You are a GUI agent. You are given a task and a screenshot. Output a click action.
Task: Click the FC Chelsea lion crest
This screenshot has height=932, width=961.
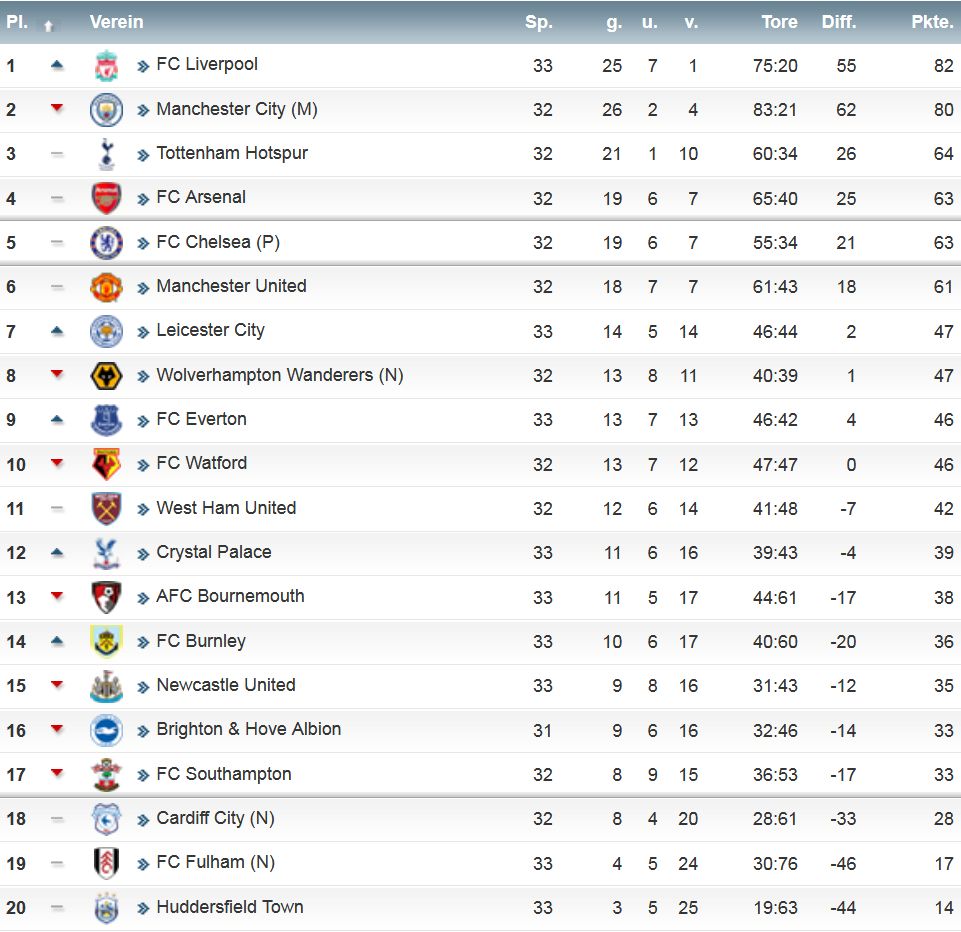pos(106,243)
